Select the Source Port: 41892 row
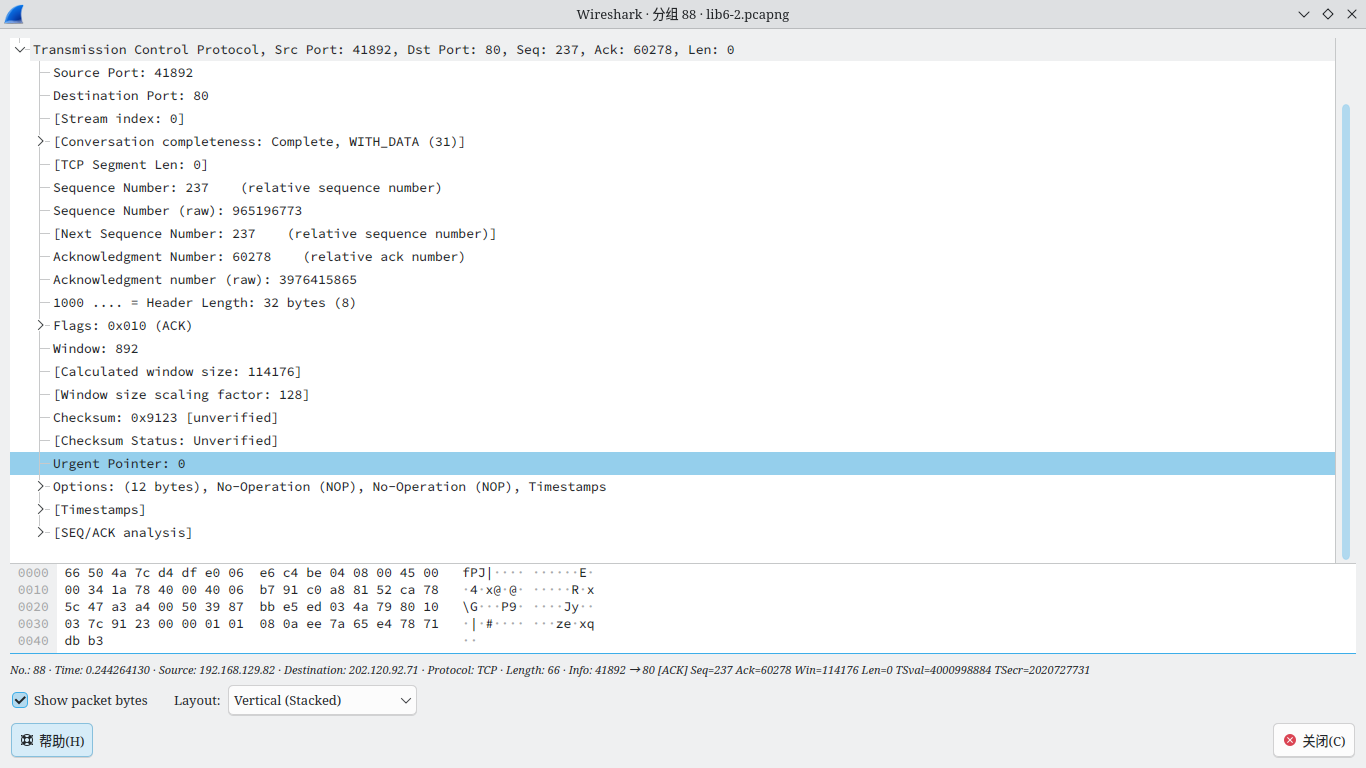The height and width of the screenshot is (768, 1366). [123, 72]
